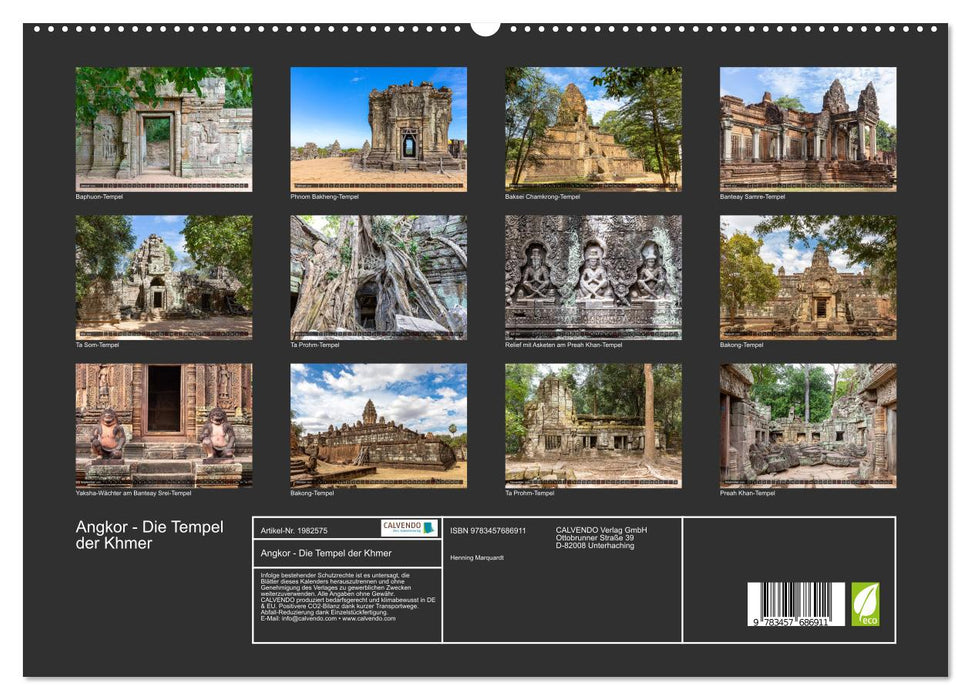Click the blue Bavaria map symbol beside CALVENDO
This screenshot has height=700, width=971.
[428, 528]
